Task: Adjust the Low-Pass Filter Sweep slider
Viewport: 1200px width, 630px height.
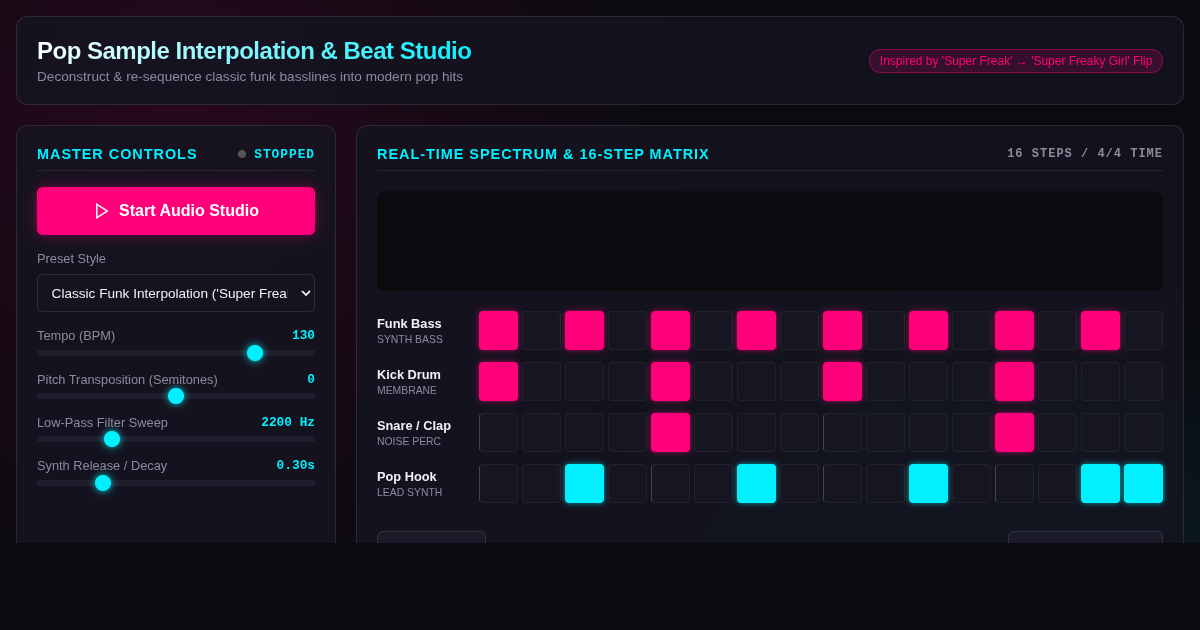Action: pyautogui.click(x=176, y=439)
